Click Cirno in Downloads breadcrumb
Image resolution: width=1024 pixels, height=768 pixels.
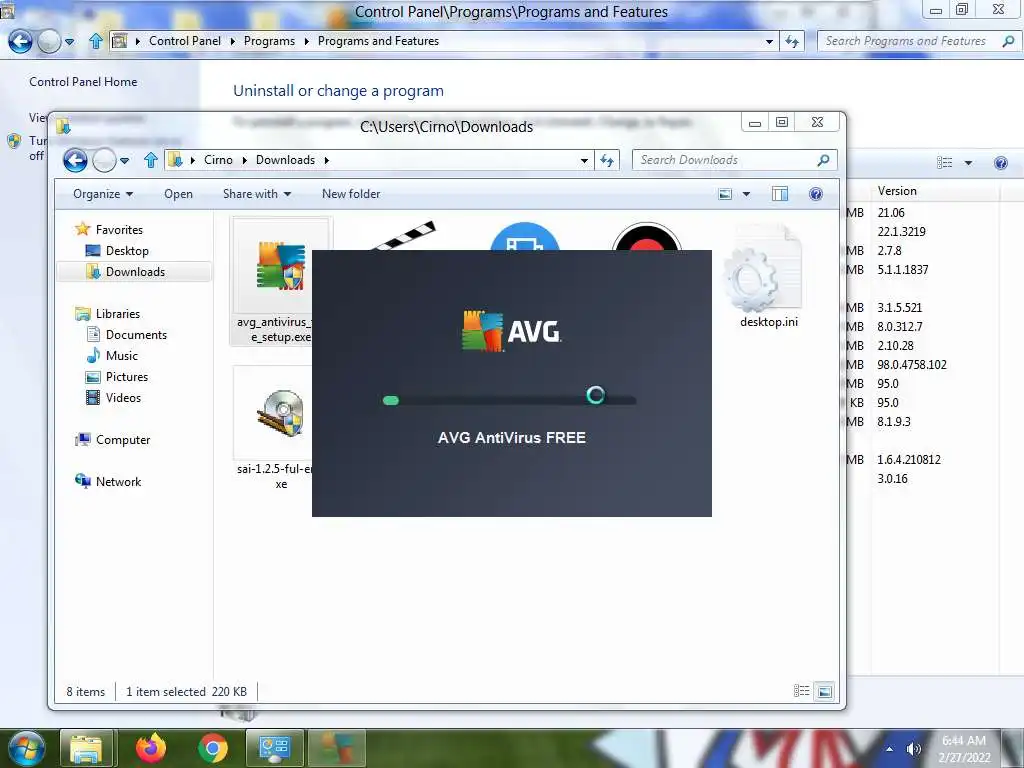[x=218, y=160]
